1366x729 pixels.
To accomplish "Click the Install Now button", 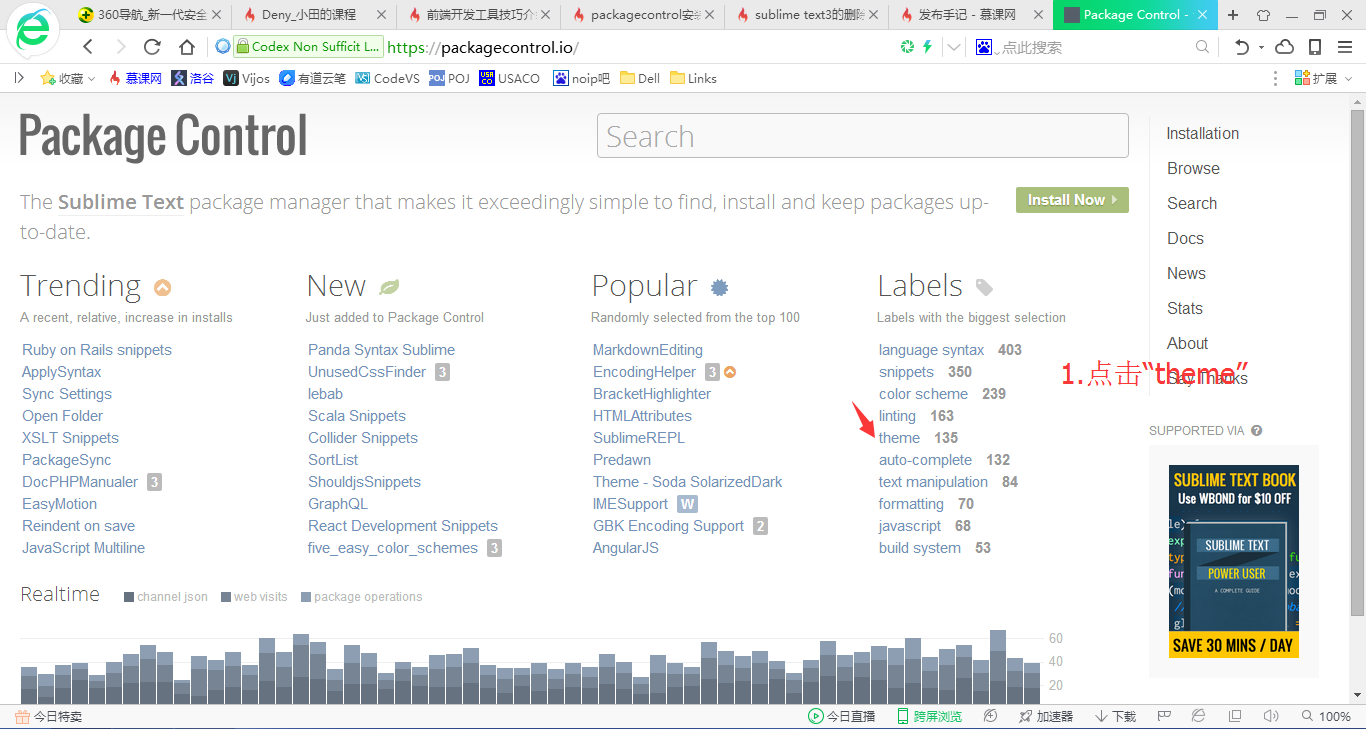I will point(1072,200).
